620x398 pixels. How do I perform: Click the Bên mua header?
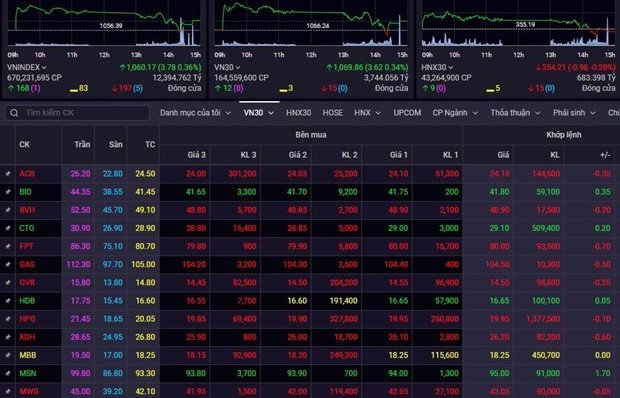tap(311, 135)
